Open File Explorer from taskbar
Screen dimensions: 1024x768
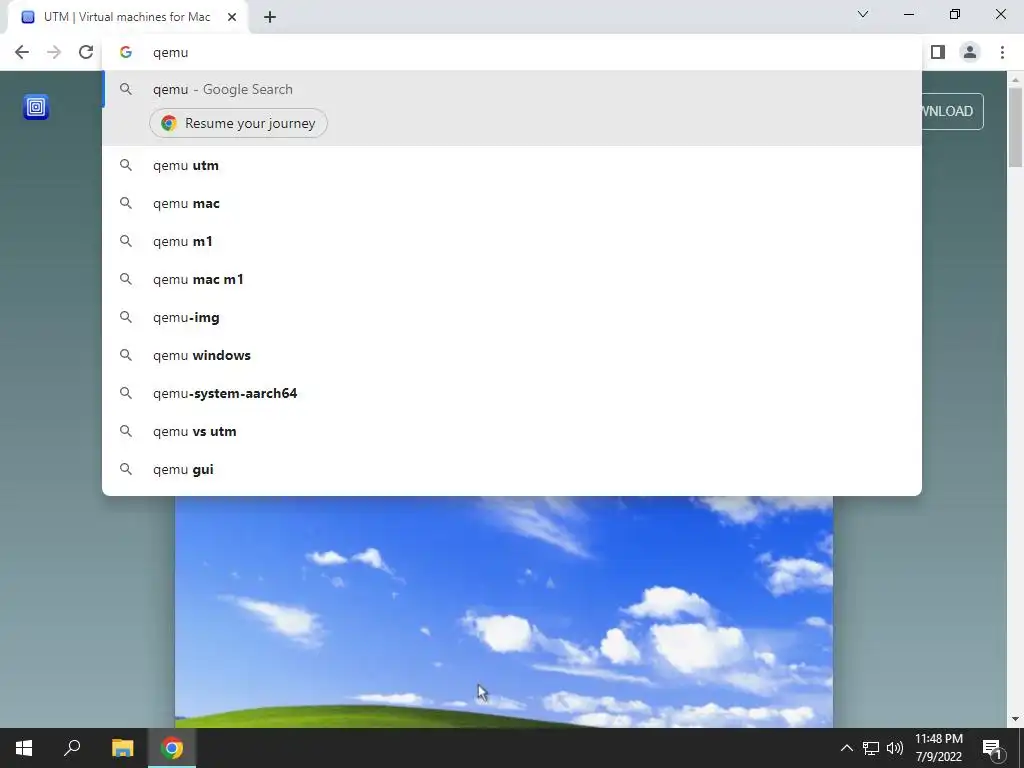[x=122, y=748]
